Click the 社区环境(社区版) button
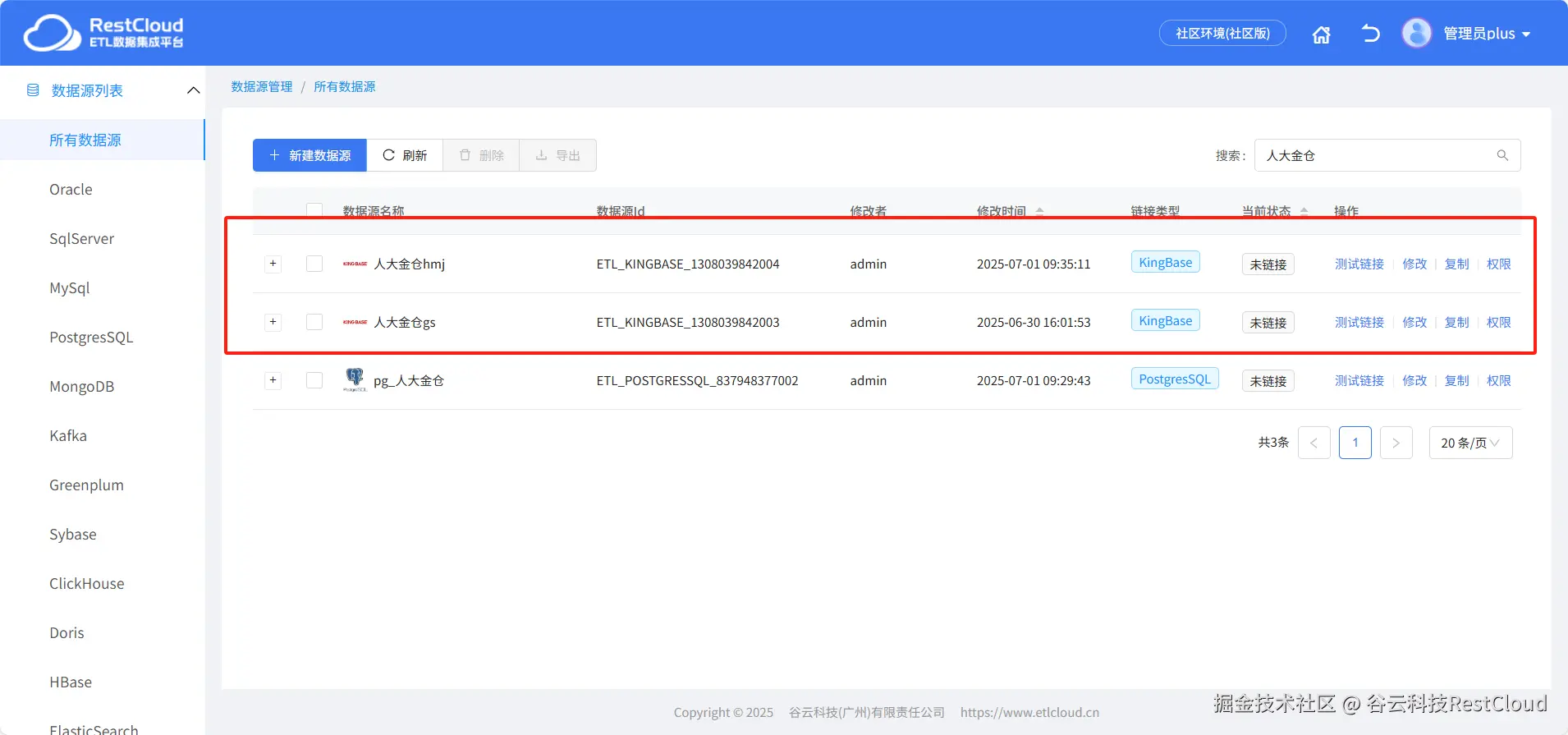1568x735 pixels. click(1222, 33)
